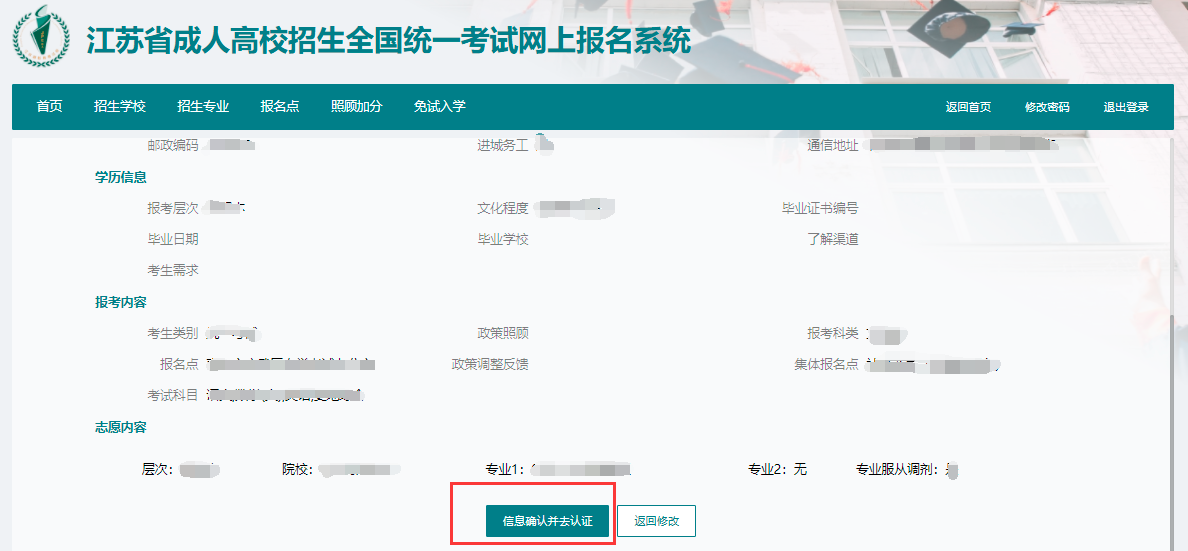This screenshot has width=1188, height=551.
Task: Select 招生专业 in the navigation bar
Action: tap(203, 107)
